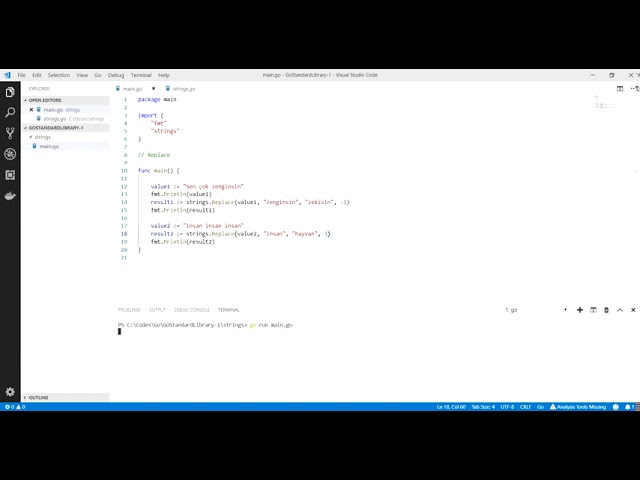Open the View menu
Viewport: 640px width, 480px height.
[x=82, y=75]
